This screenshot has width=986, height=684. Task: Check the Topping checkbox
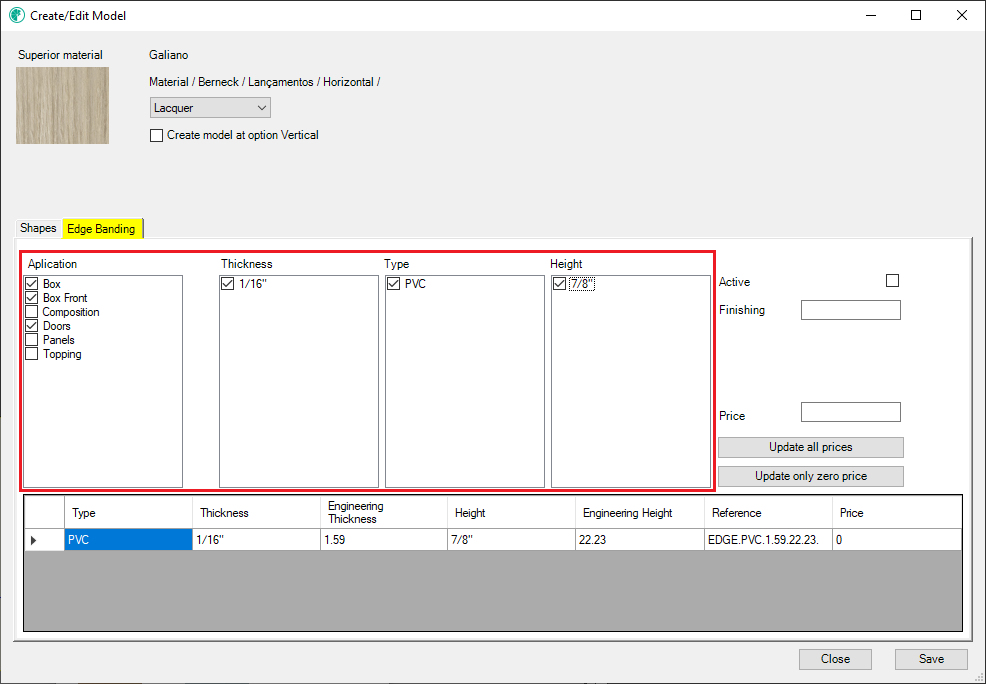coord(31,353)
